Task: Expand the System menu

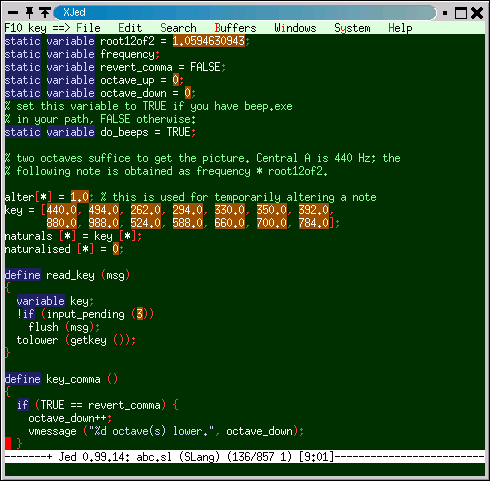Action: point(352,28)
